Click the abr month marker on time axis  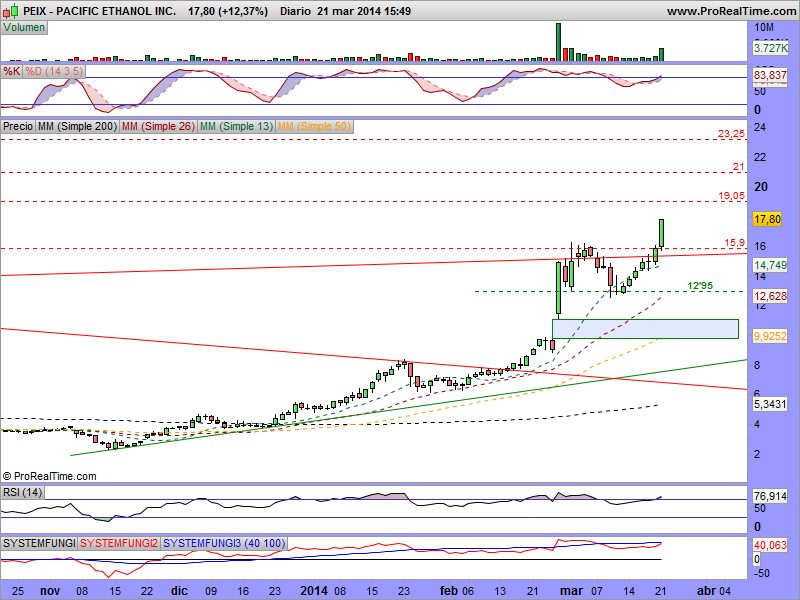(x=707, y=591)
